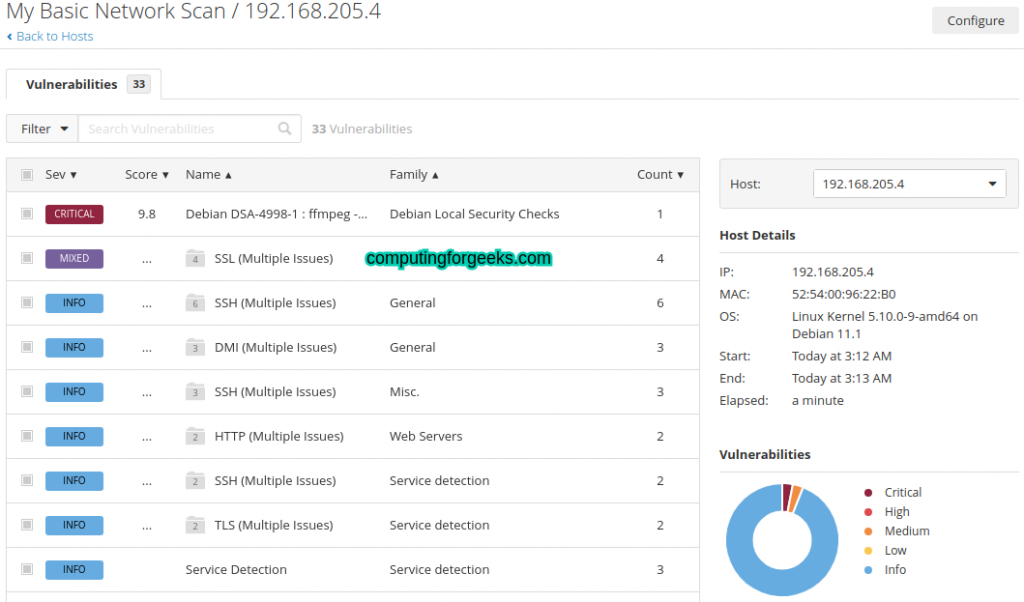Toggle the select-all checkbox in table header
Viewport: 1024px width, 602px height.
point(27,175)
